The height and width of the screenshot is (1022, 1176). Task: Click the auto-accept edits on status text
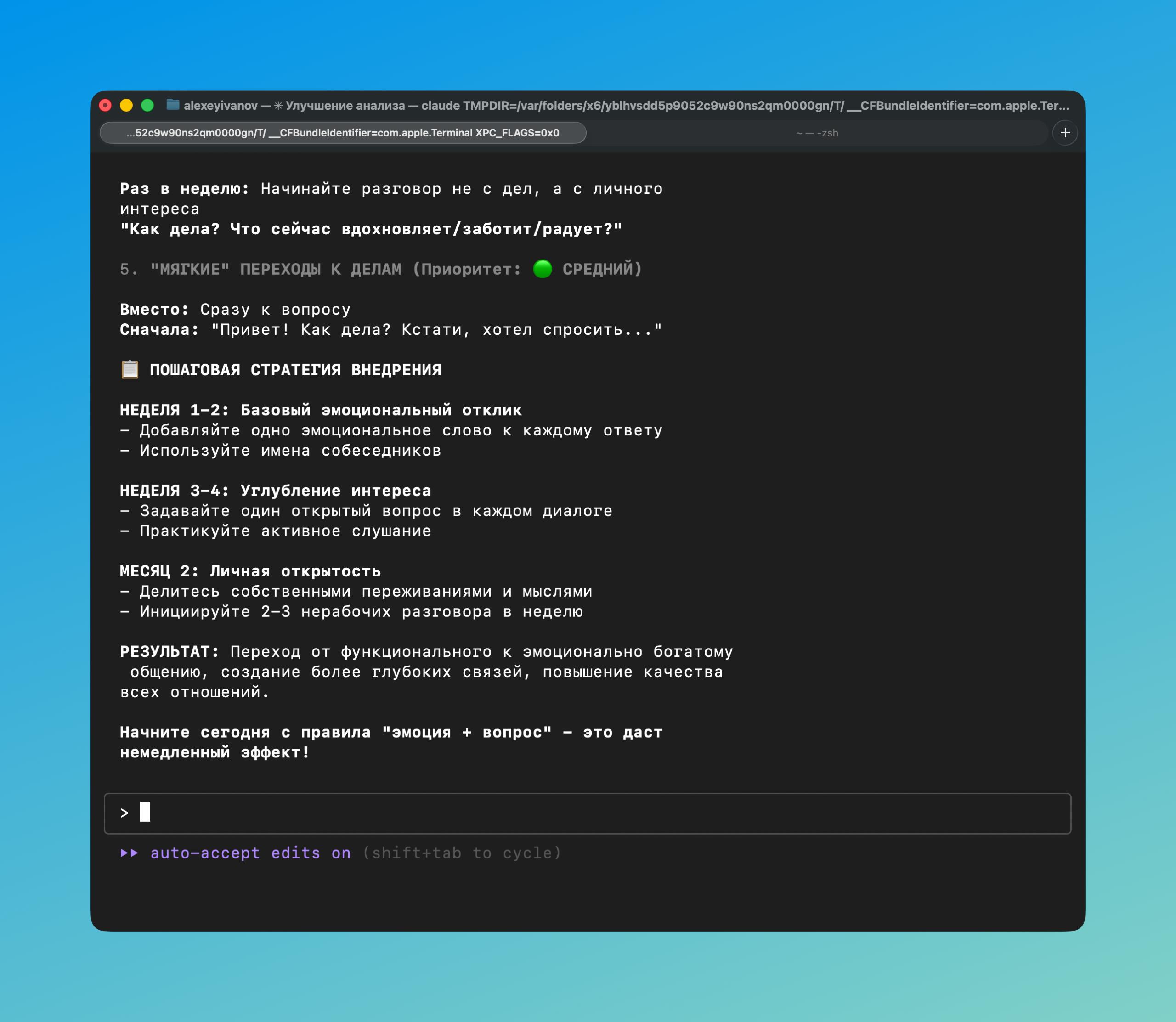click(x=250, y=853)
